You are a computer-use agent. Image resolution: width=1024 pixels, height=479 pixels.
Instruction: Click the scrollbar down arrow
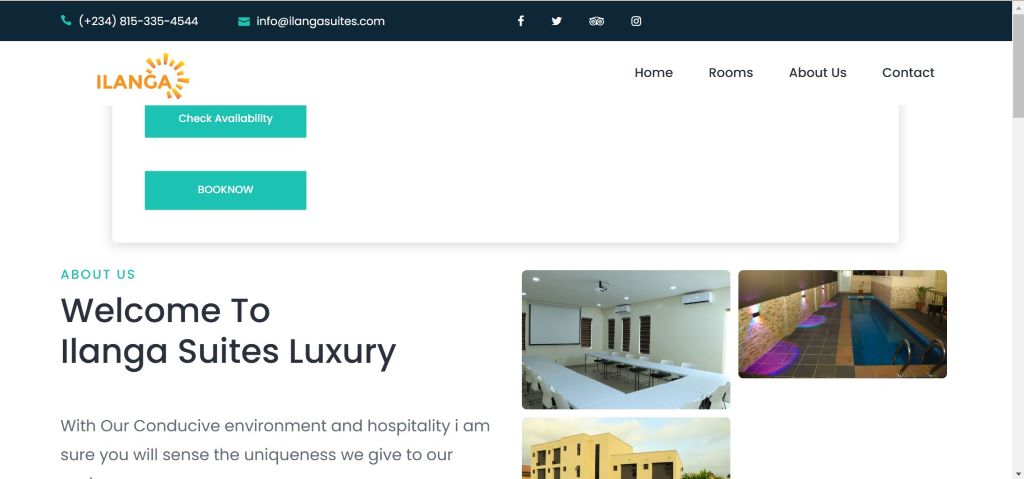(1017, 472)
